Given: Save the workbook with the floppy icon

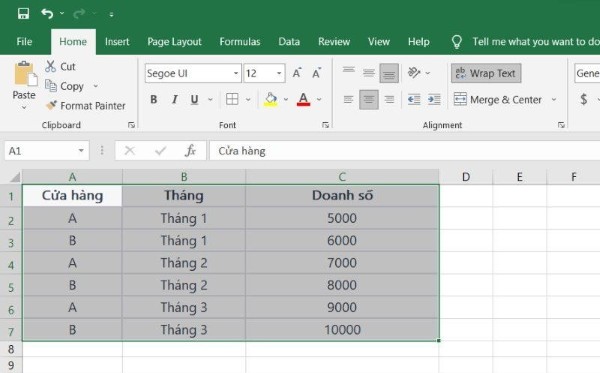Looking at the screenshot, I should point(23,14).
